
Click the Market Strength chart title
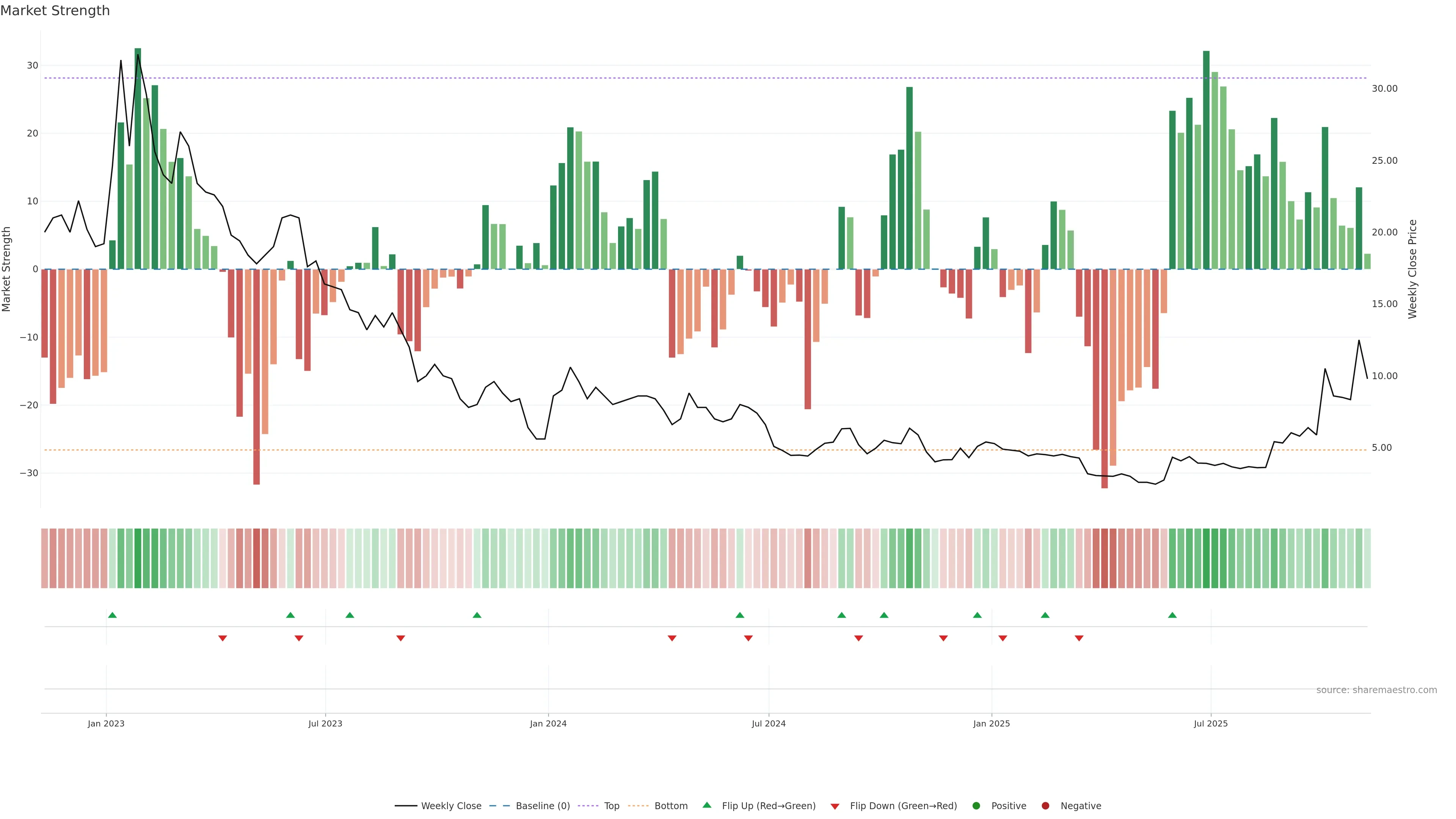[x=55, y=11]
